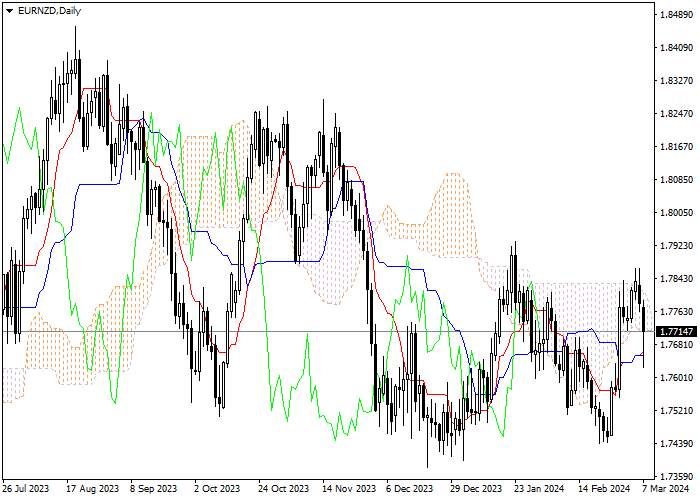Select the 1.78430 price axis label
This screenshot has height=500, width=700.
coord(676,279)
